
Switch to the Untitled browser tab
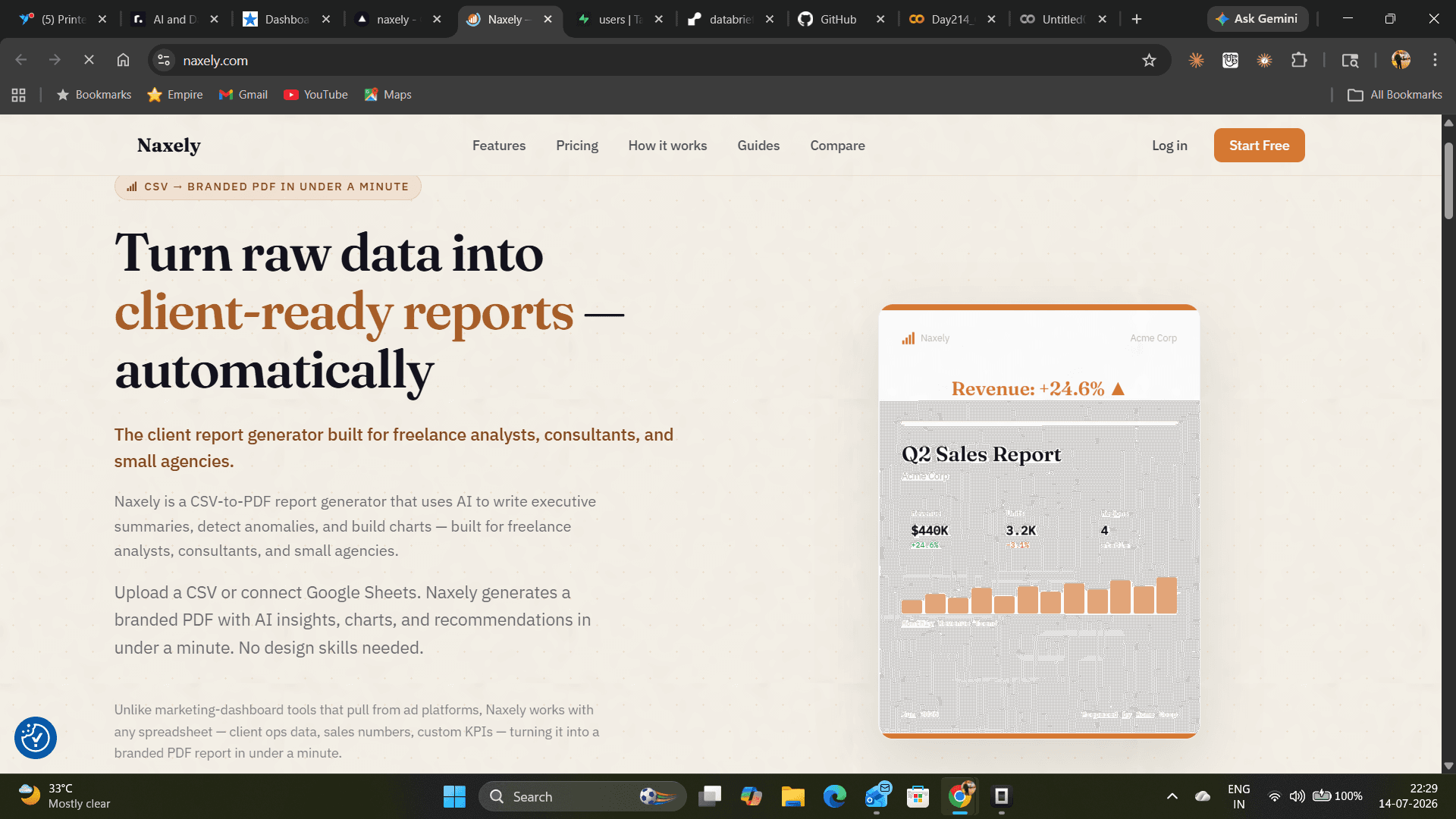1063,20
